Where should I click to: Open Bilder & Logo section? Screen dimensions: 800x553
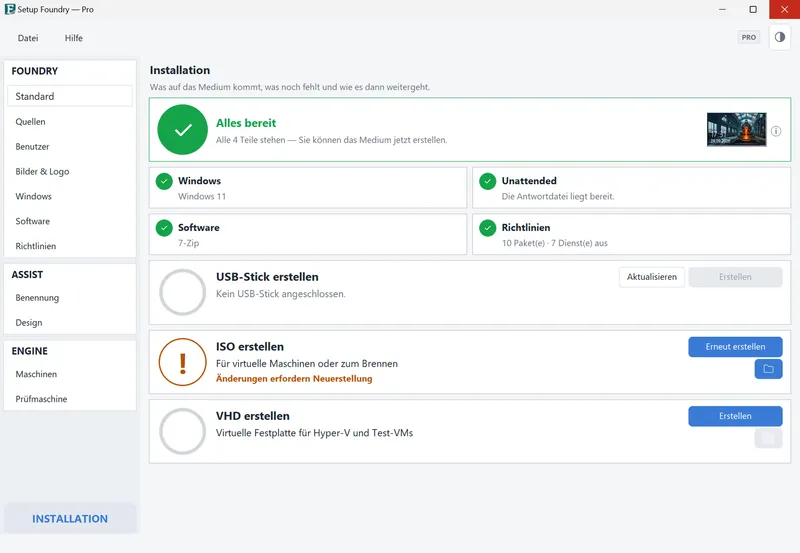[x=70, y=171]
